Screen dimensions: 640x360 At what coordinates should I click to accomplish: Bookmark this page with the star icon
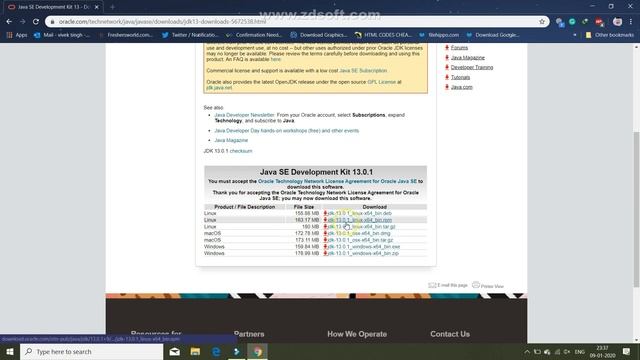tap(542, 22)
